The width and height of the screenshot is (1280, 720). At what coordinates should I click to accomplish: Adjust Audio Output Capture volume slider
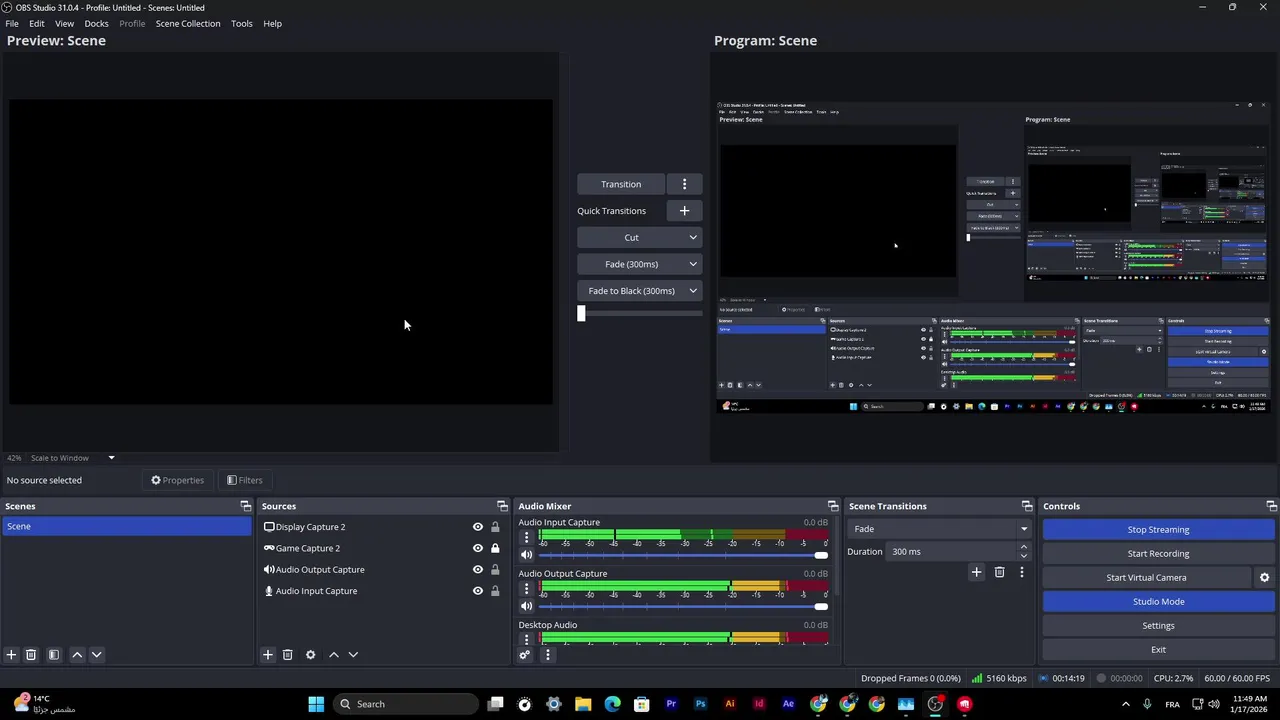[683, 606]
